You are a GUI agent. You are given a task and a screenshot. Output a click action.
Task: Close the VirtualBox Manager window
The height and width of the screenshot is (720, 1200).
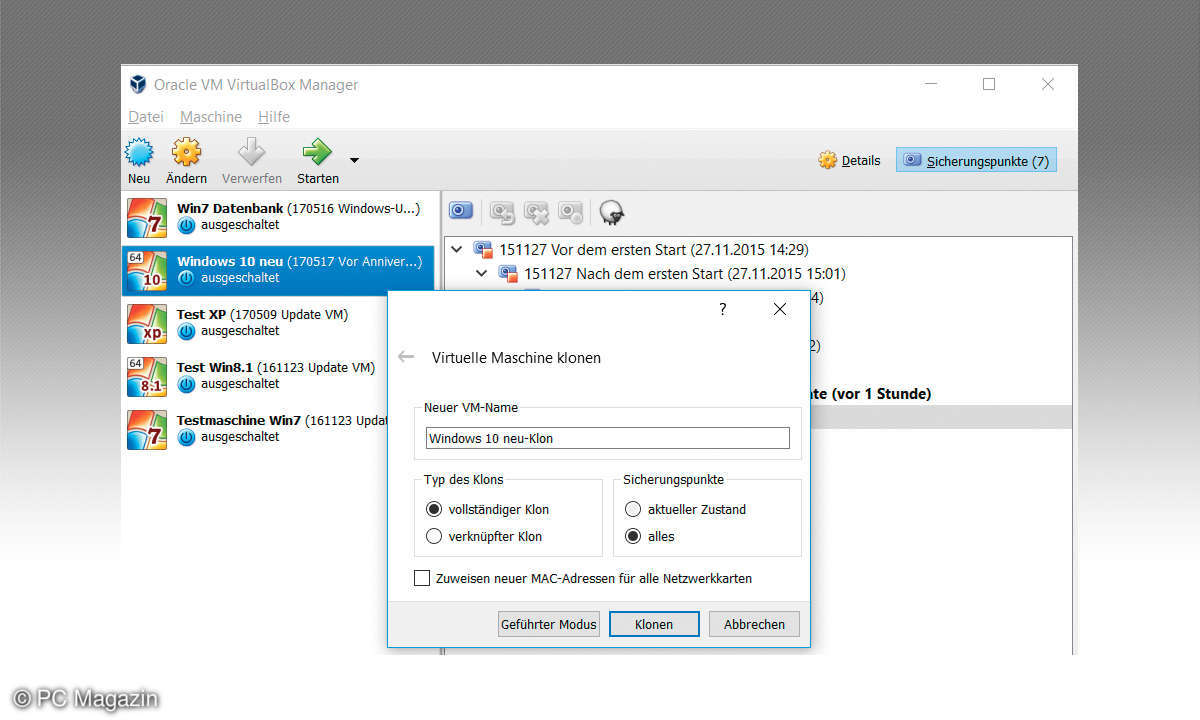[1047, 84]
